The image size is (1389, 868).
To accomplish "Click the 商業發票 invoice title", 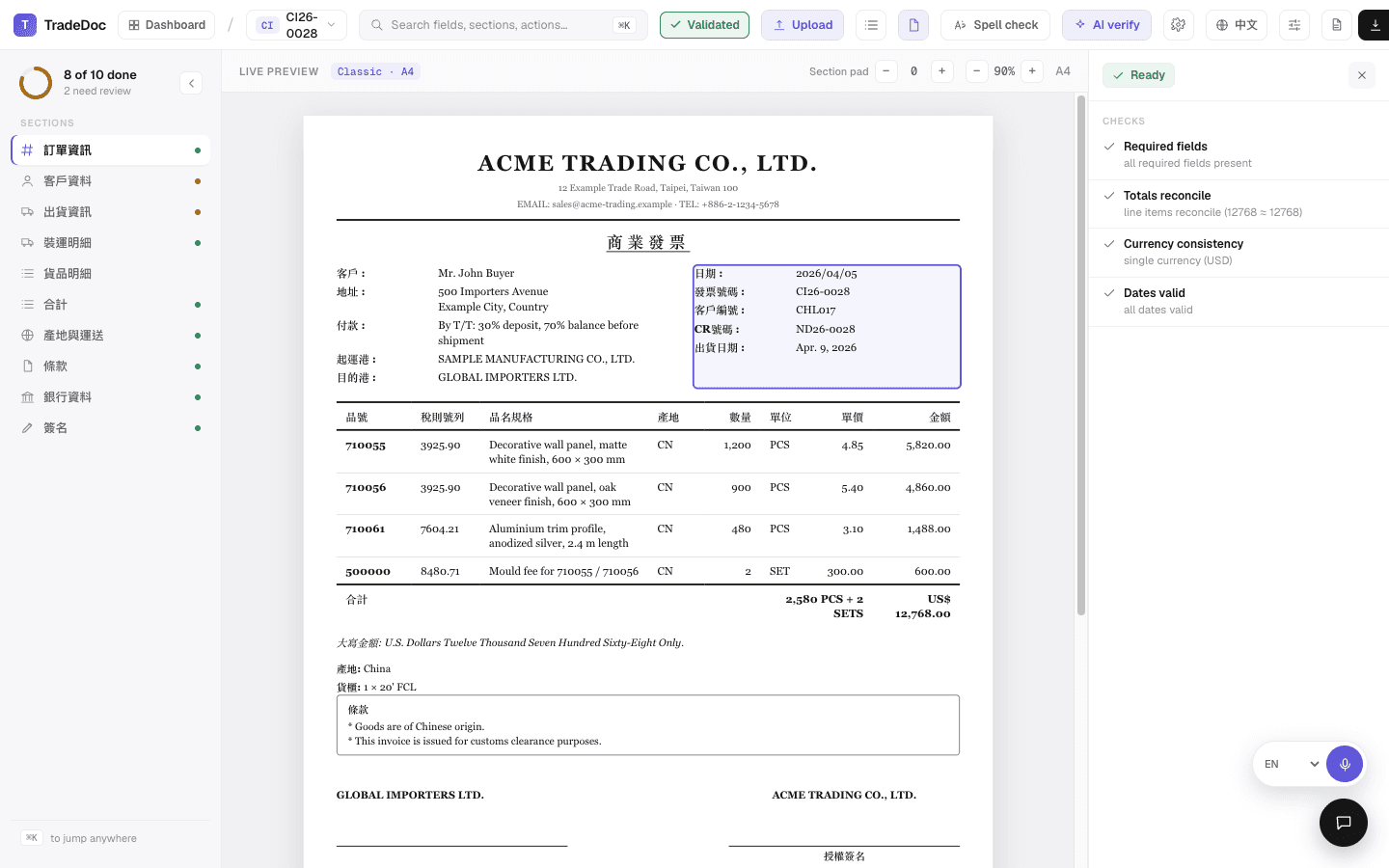I will click(647, 242).
